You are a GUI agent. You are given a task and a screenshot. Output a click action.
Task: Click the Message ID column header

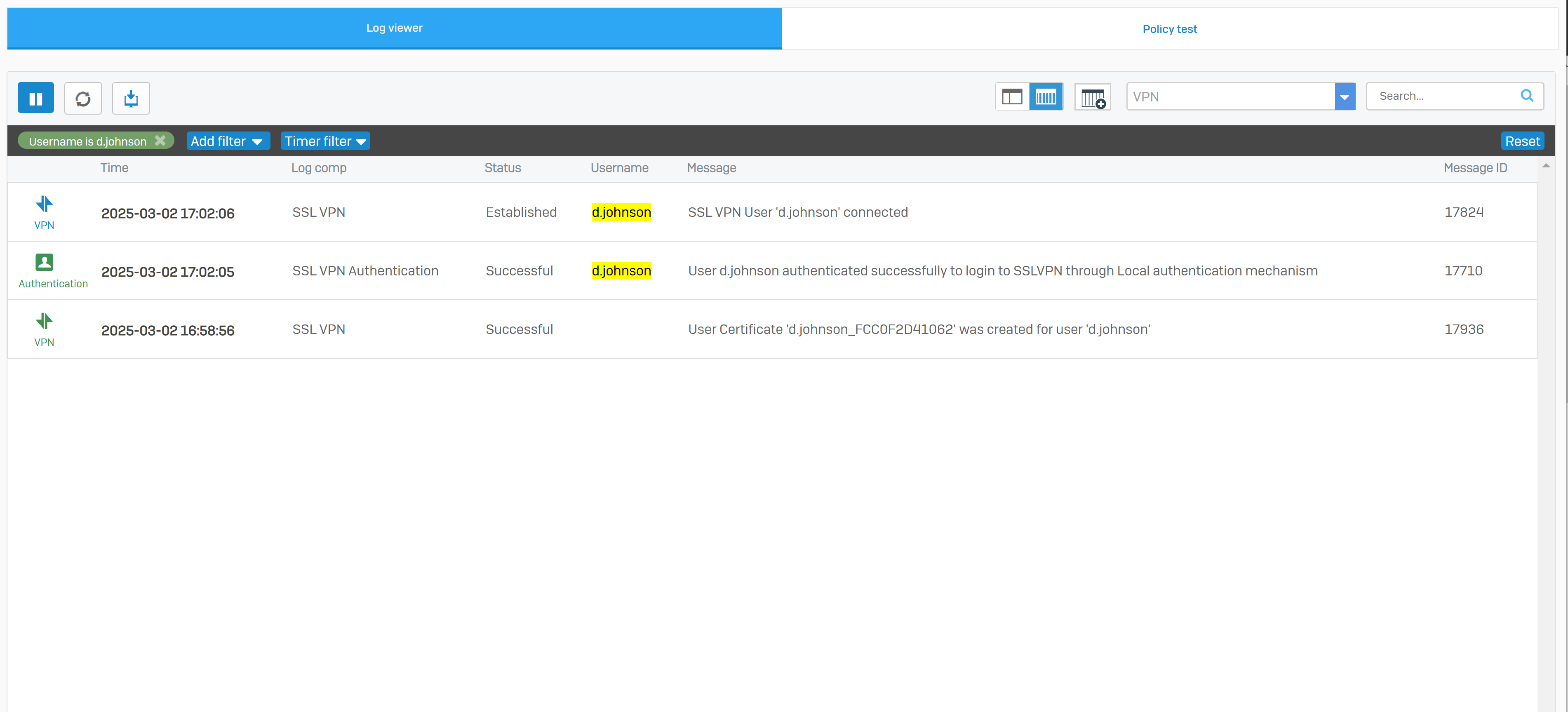[1475, 168]
